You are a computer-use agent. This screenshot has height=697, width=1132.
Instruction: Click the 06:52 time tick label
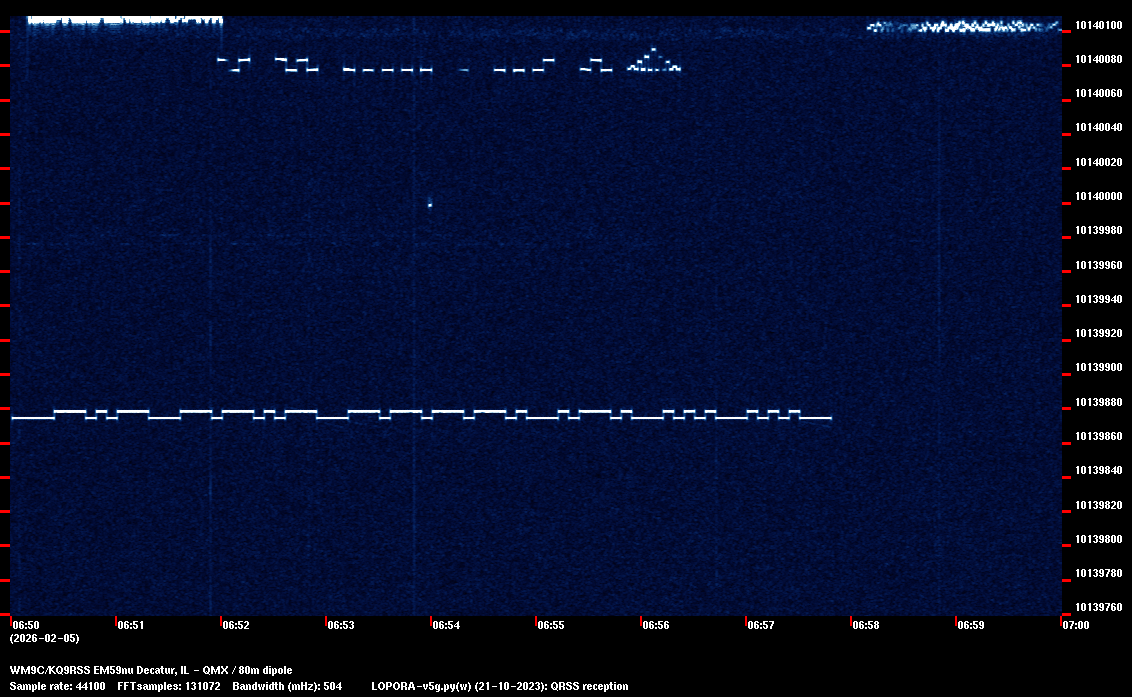click(236, 625)
